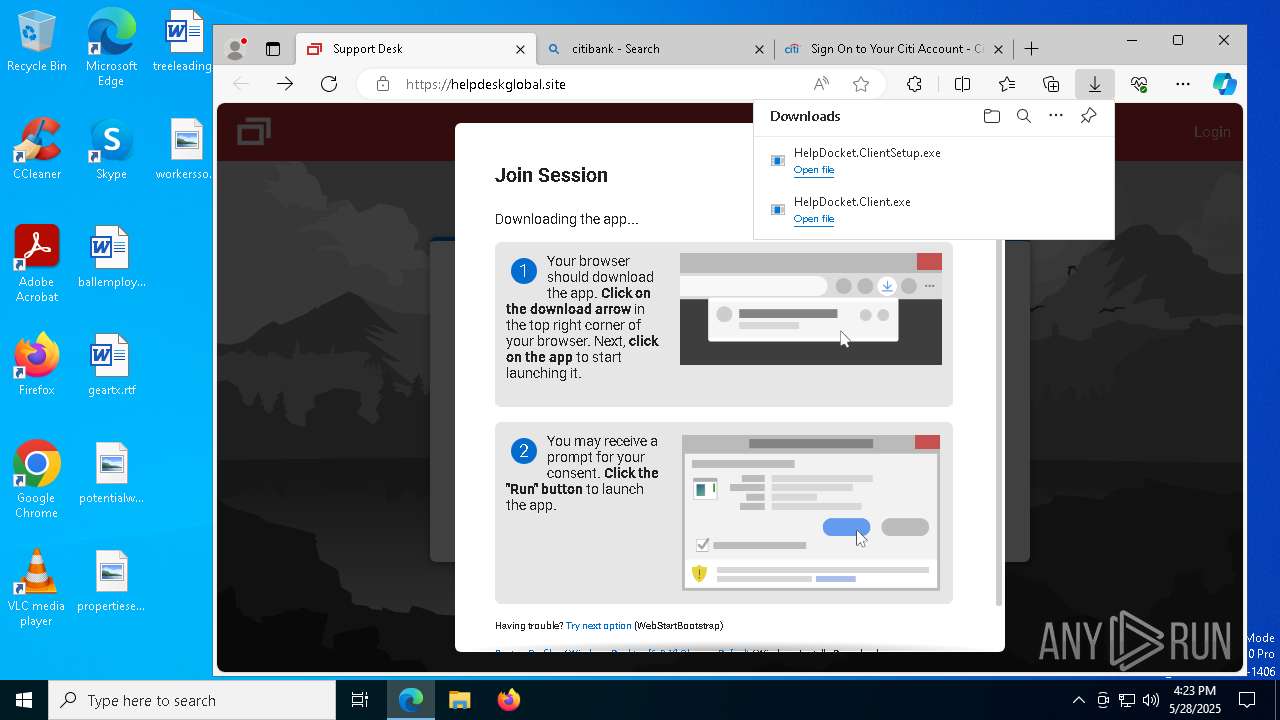View site information lock icon
The image size is (1280, 720).
pyautogui.click(x=382, y=84)
